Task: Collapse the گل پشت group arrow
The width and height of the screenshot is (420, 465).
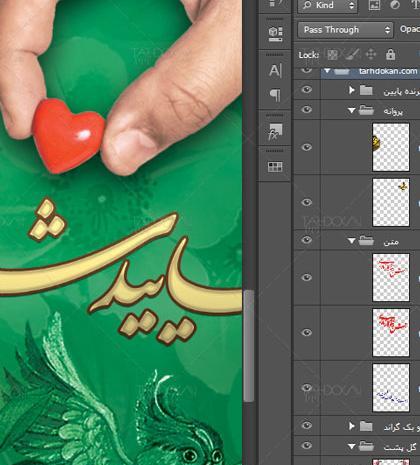Action: click(x=352, y=446)
